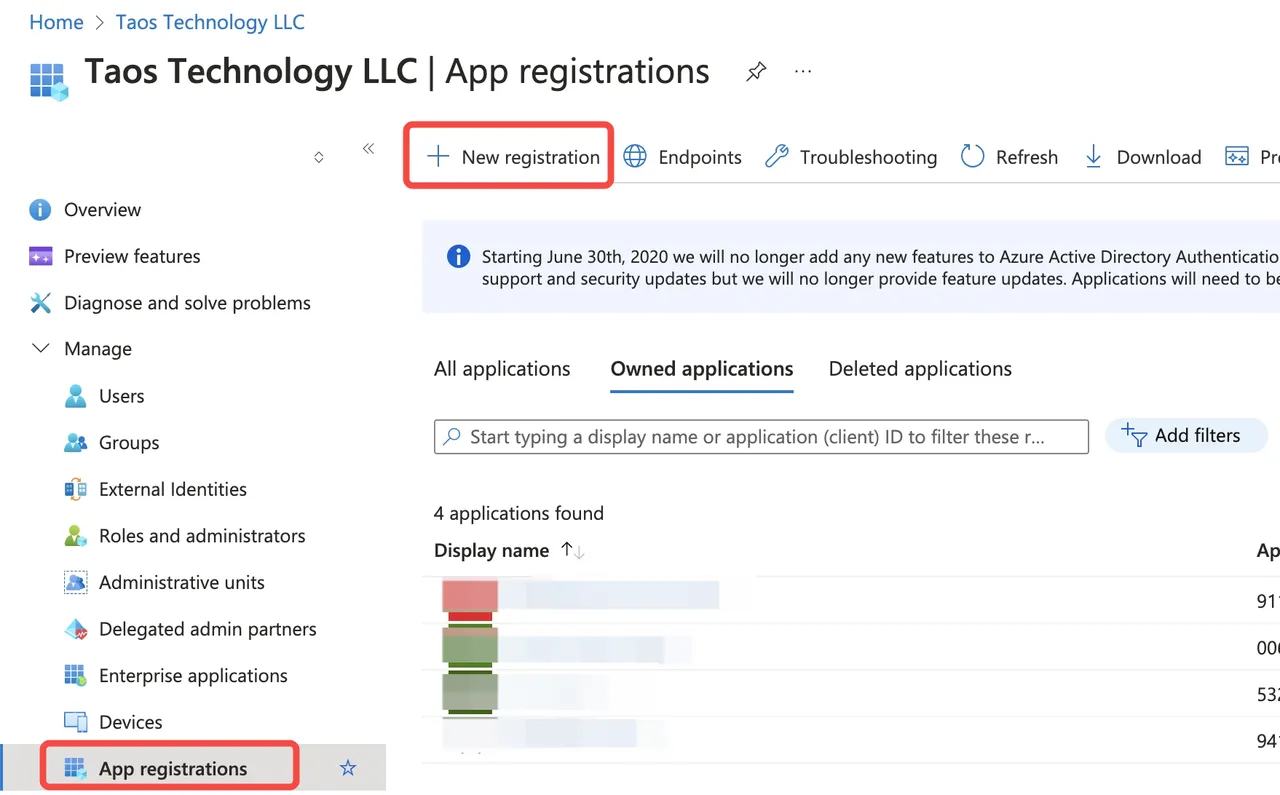Screen dimensions: 1280x795
Task: Open Groups in the sidebar
Action: coord(129,443)
